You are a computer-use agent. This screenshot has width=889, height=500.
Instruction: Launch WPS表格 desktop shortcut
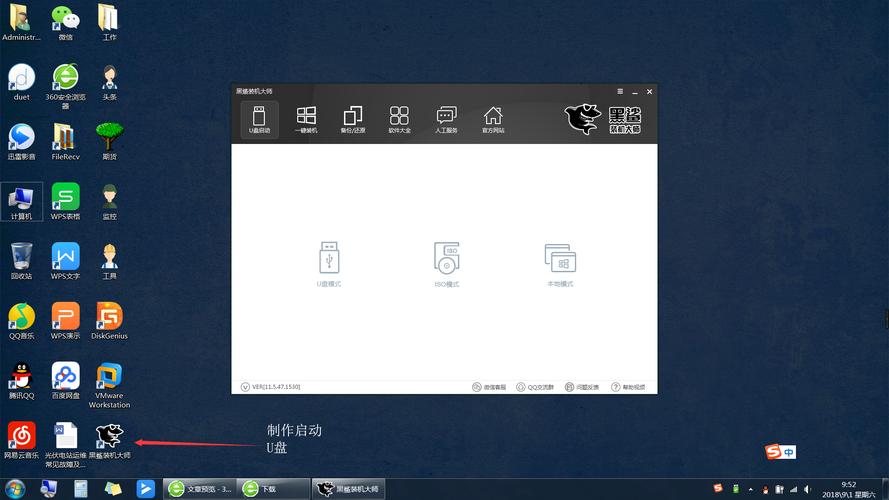pos(65,202)
